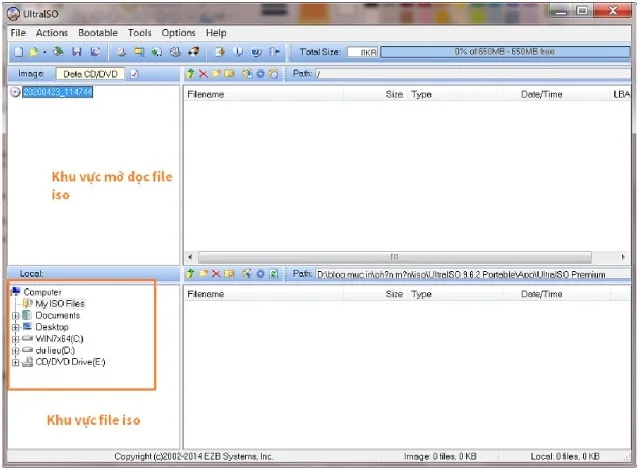The width and height of the screenshot is (640, 469).
Task: Click the Extract icon in Image toolbar
Action: tap(247, 74)
